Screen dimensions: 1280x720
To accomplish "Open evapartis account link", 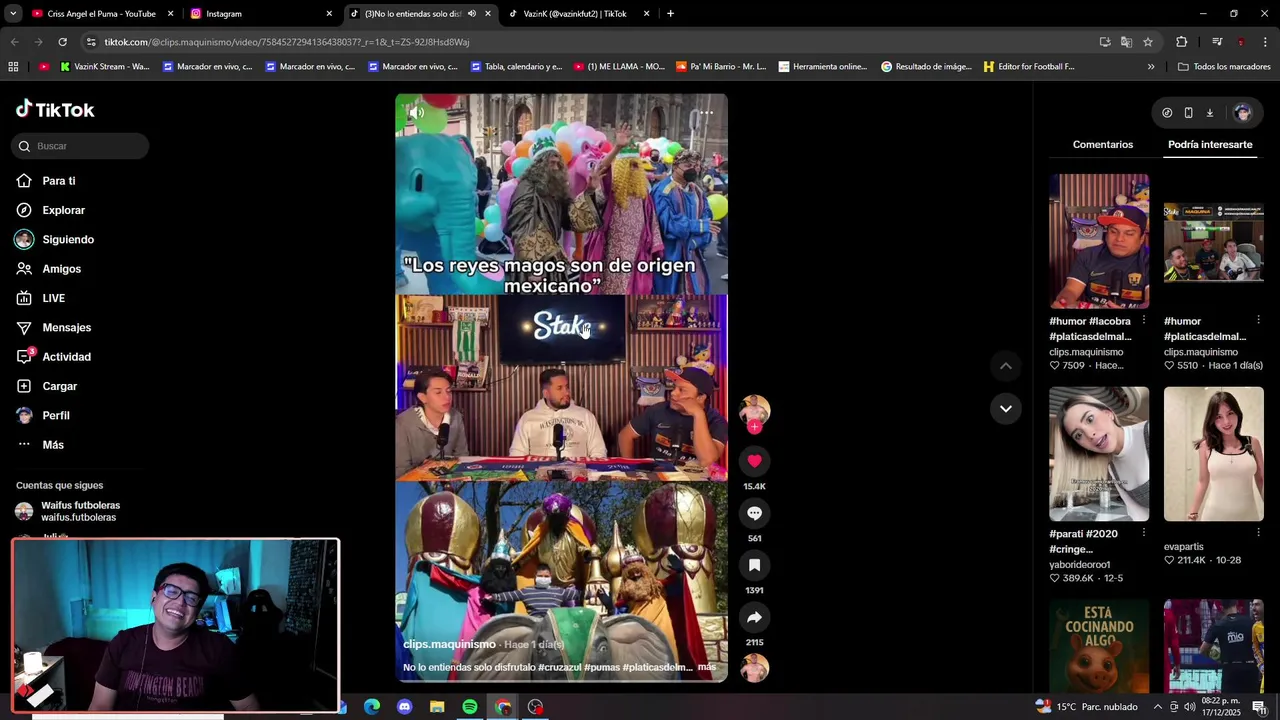I will (1183, 547).
